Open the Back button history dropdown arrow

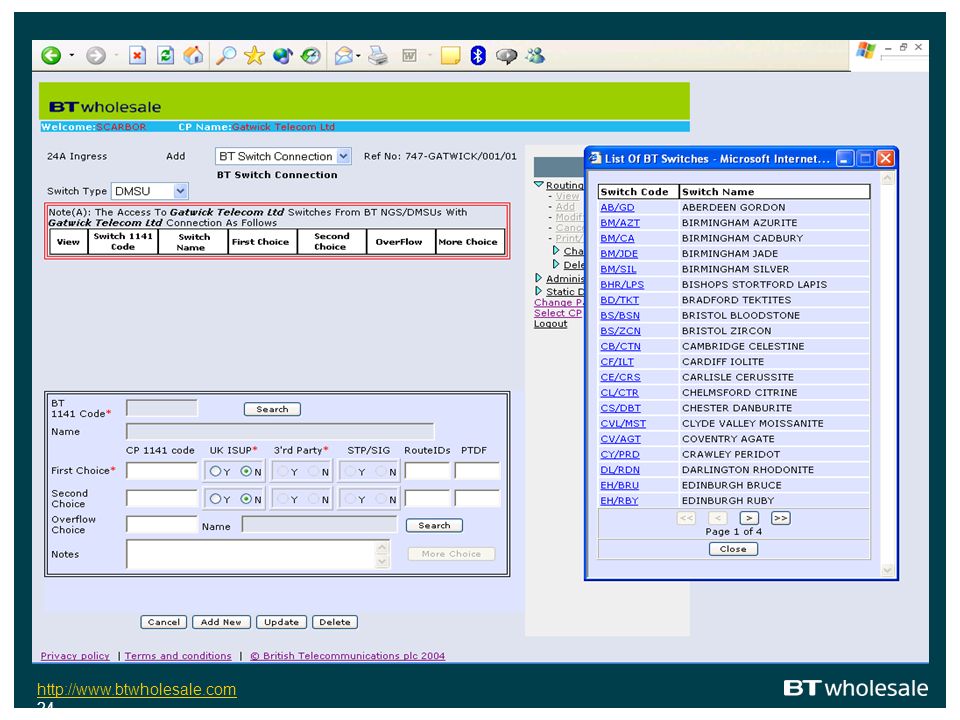point(72,56)
